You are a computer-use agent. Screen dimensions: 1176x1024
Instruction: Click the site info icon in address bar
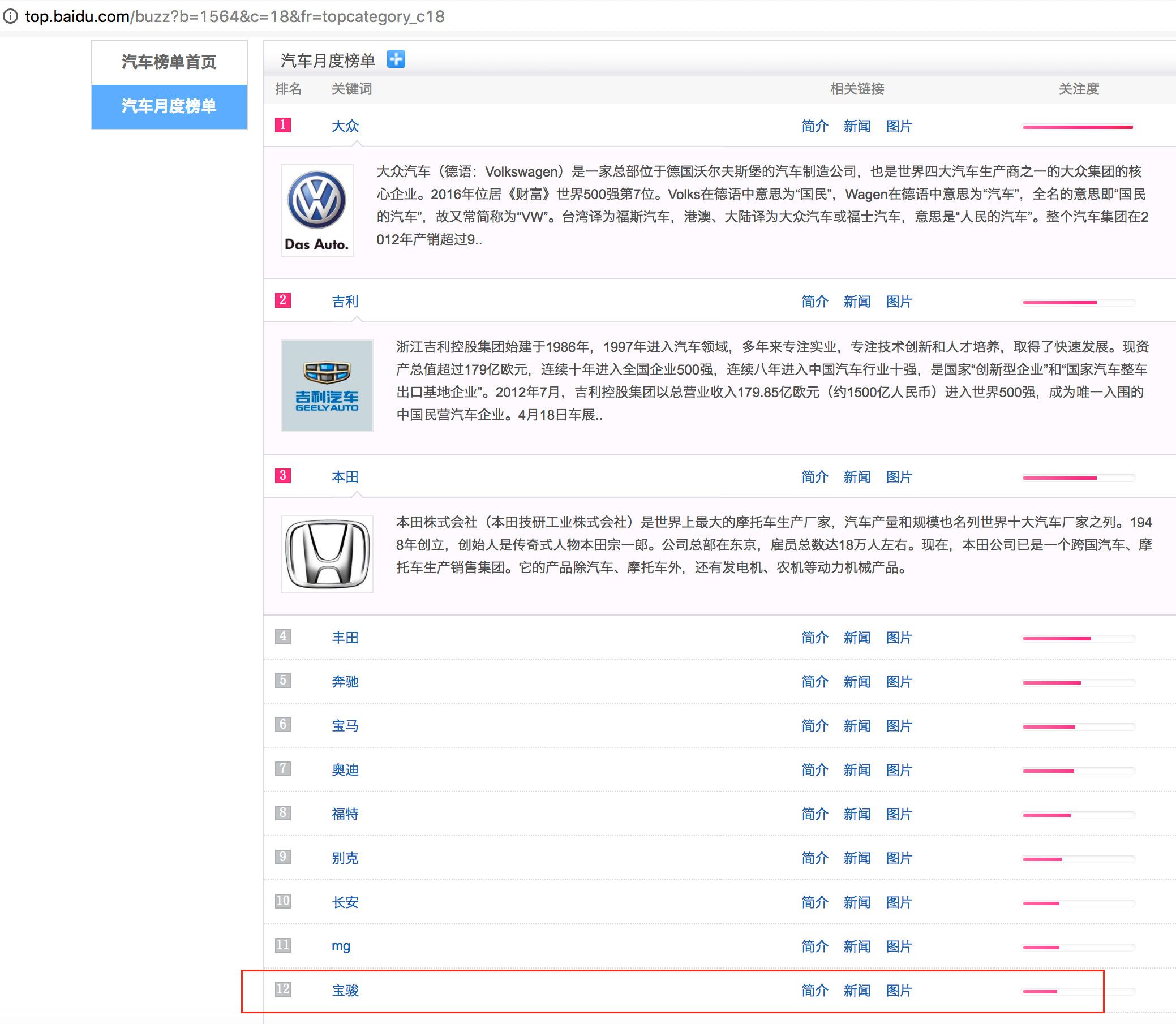coord(10,16)
